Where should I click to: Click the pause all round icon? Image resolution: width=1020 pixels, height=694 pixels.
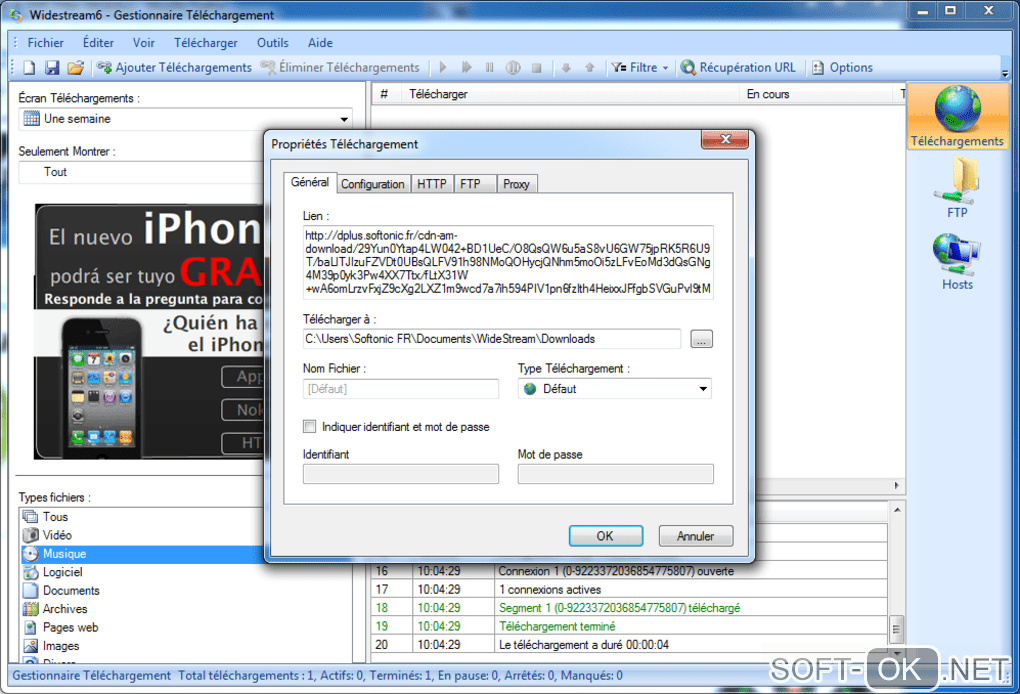click(513, 68)
